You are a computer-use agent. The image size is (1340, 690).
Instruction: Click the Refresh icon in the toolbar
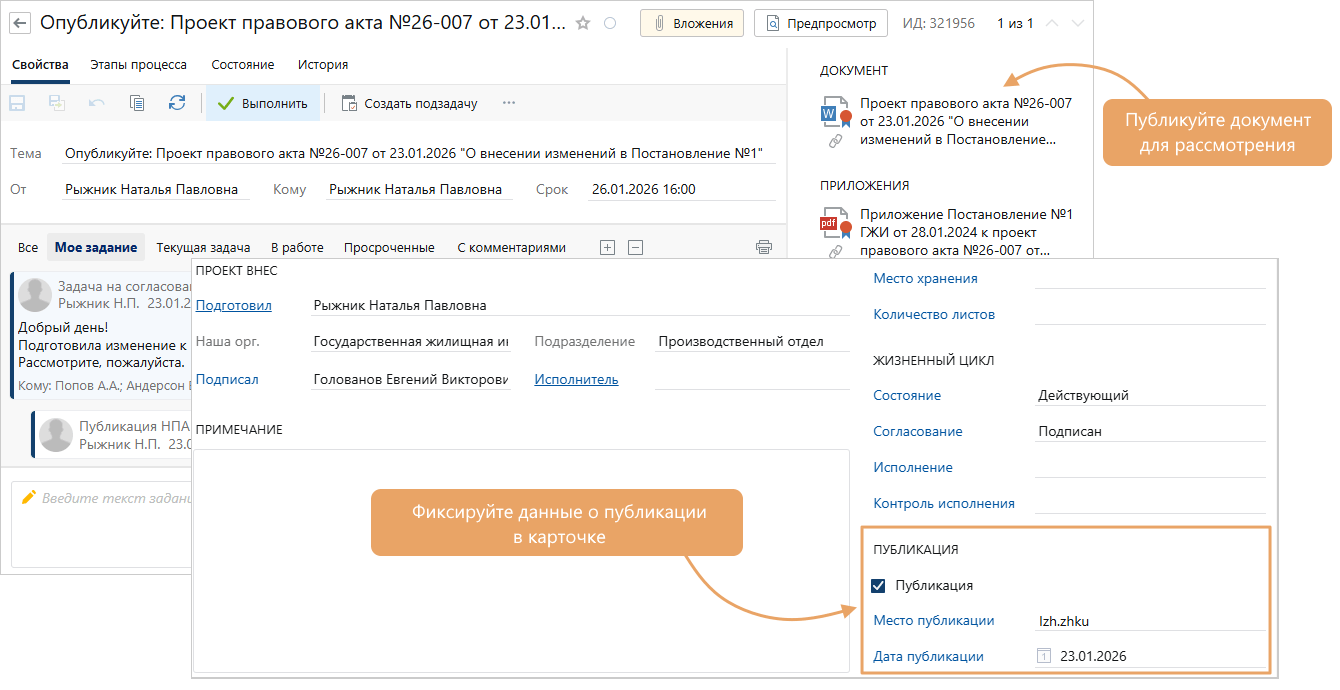click(x=177, y=103)
